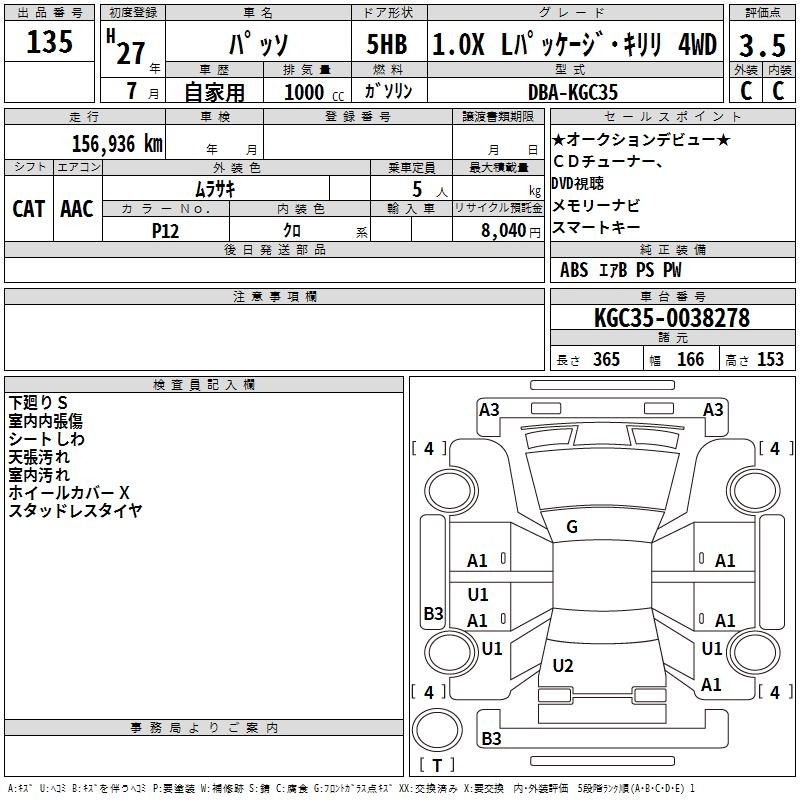Screen dimensions: 800x800
Task: Select the displacement 1000 cc
Action: 314,92
